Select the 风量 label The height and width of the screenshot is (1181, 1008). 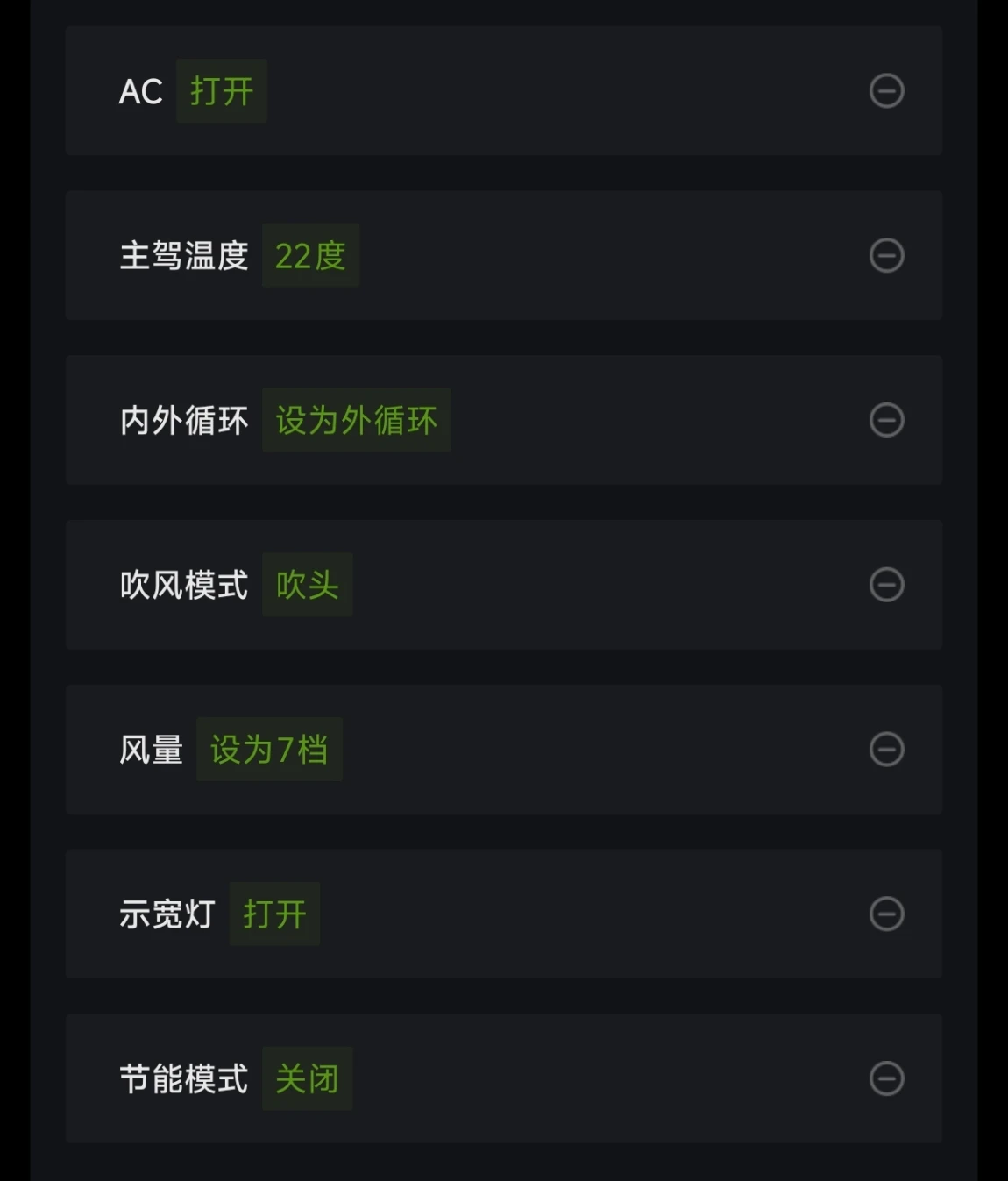152,750
